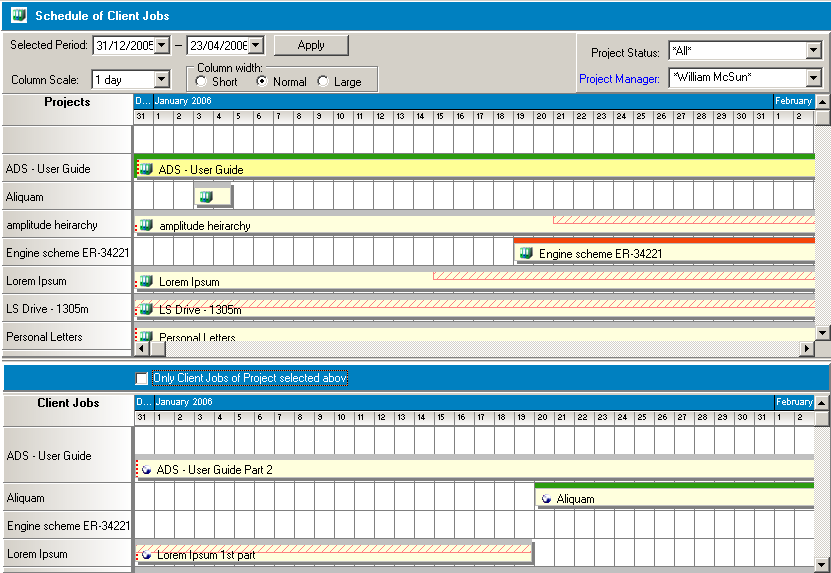
Task: Select the Aliquam project row label
Action: tap(67, 197)
